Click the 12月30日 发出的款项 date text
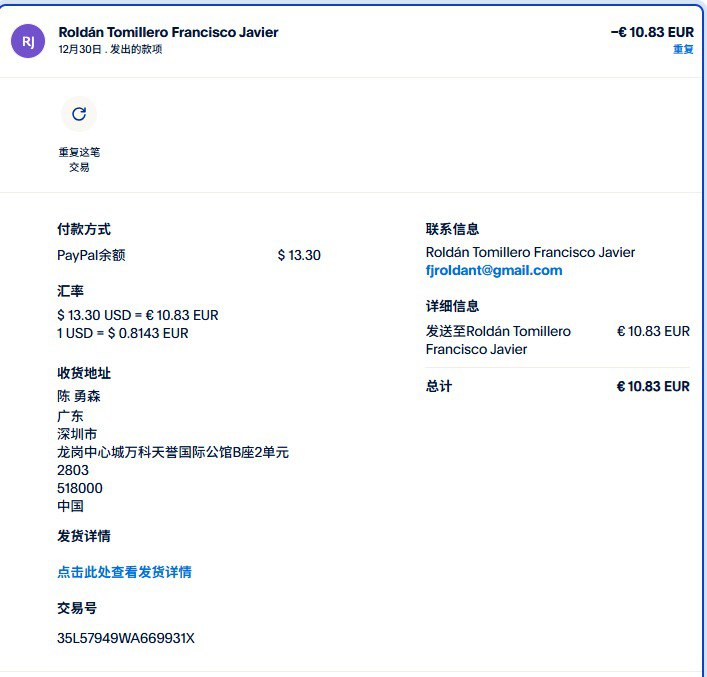This screenshot has width=707, height=677. pos(110,50)
